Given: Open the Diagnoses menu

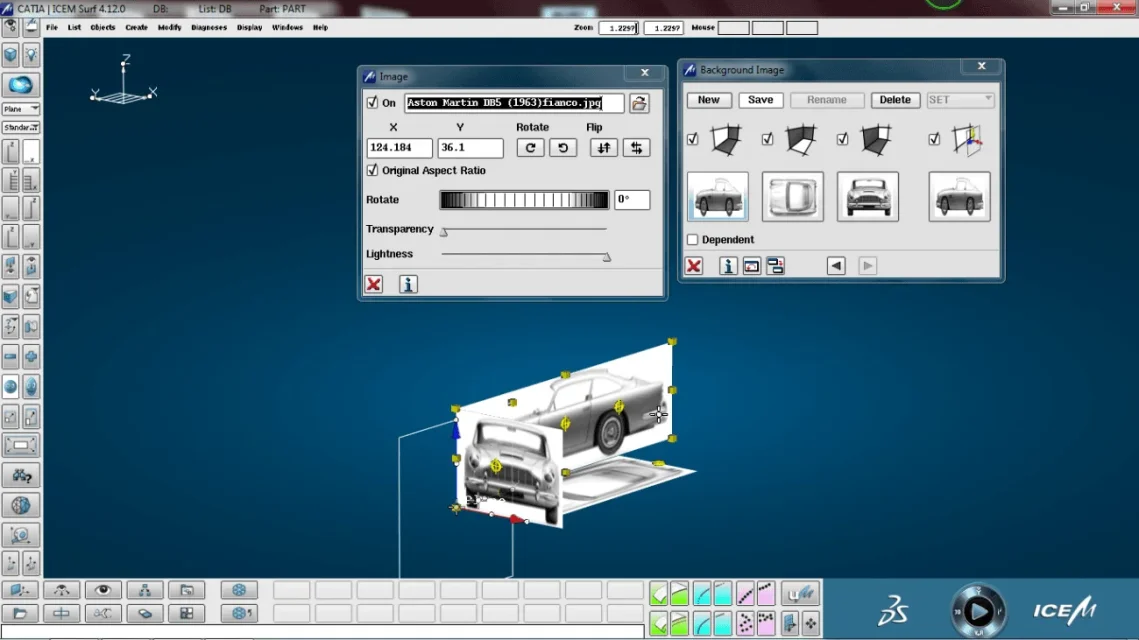Looking at the screenshot, I should (209, 28).
